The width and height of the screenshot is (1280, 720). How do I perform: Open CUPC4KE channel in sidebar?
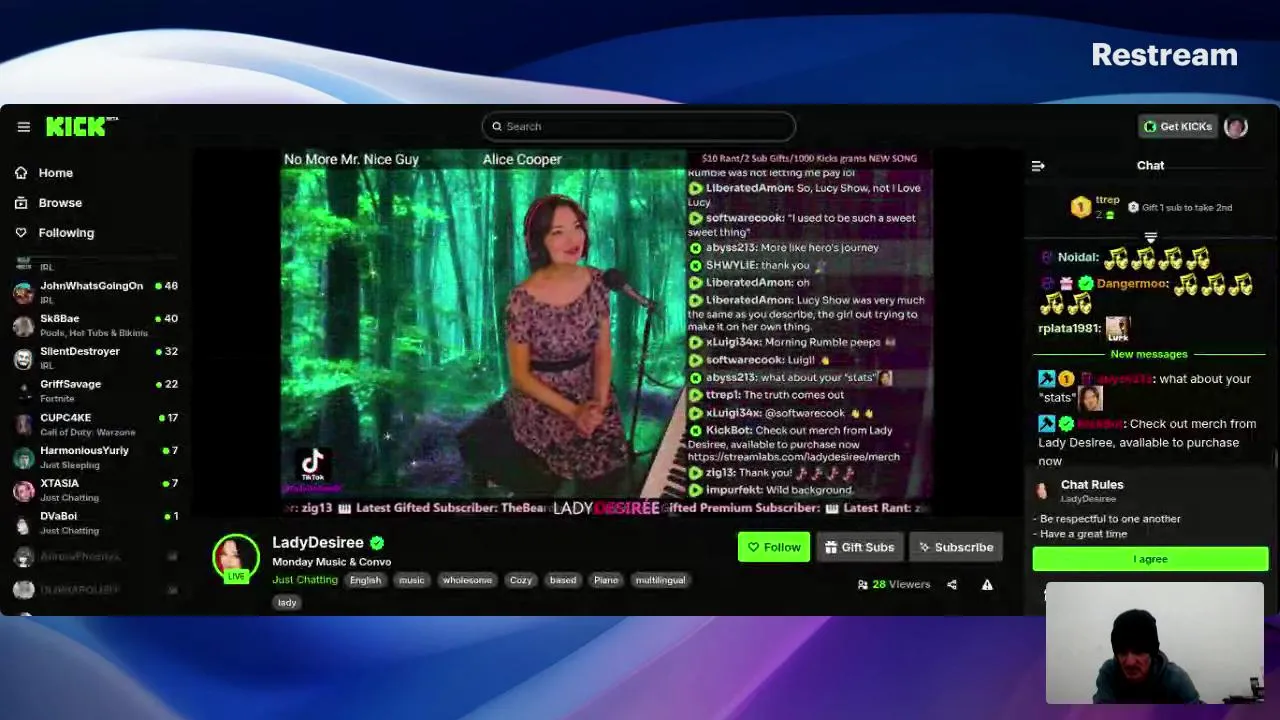[95, 424]
